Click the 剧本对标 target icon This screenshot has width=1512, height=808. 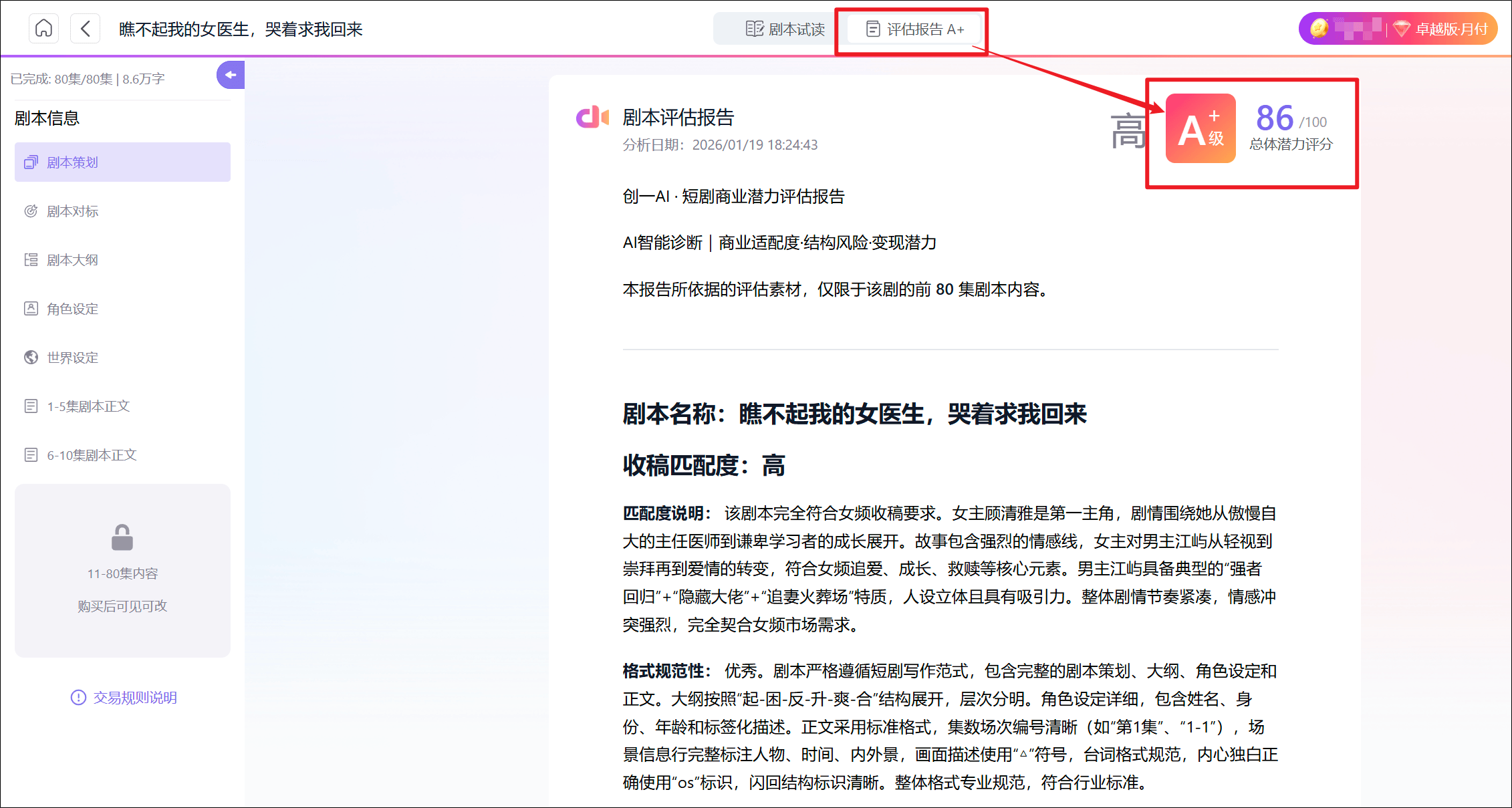tap(31, 211)
